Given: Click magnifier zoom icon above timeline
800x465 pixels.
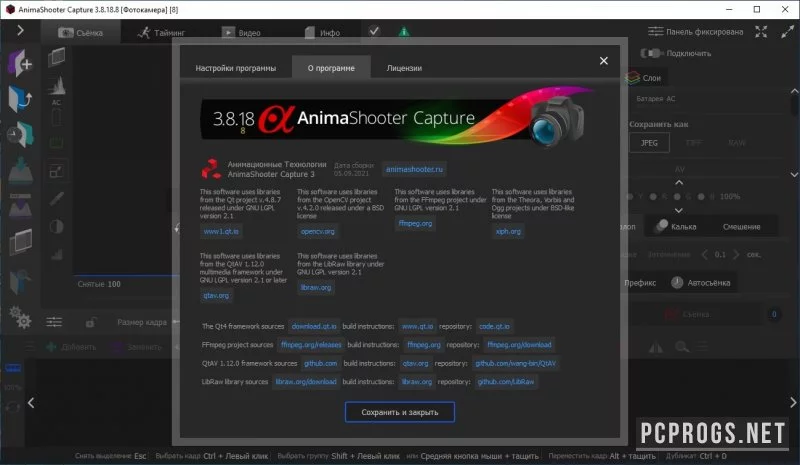Looking at the screenshot, I should [681, 347].
